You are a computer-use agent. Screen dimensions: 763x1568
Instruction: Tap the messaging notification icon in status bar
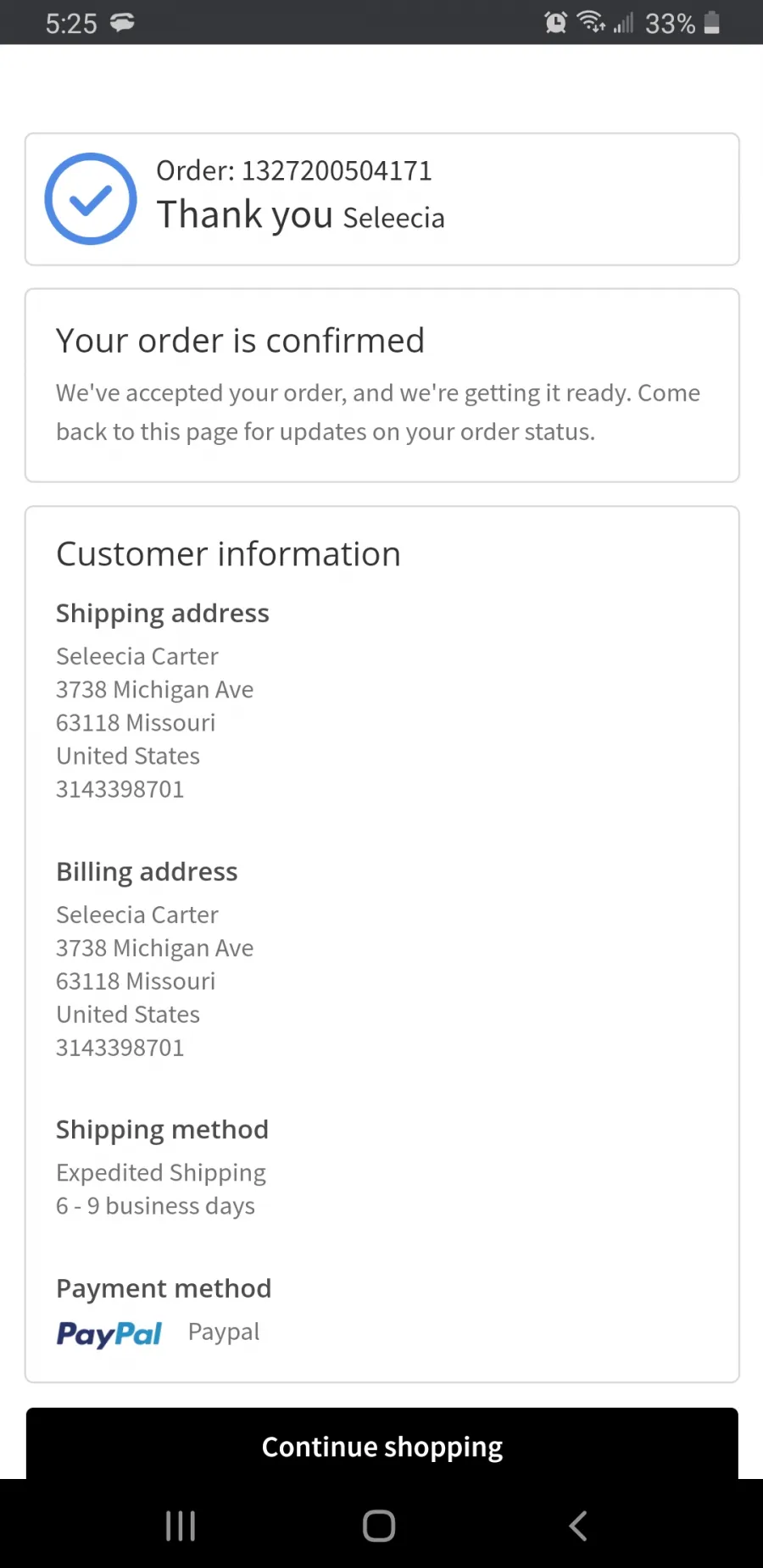[123, 23]
